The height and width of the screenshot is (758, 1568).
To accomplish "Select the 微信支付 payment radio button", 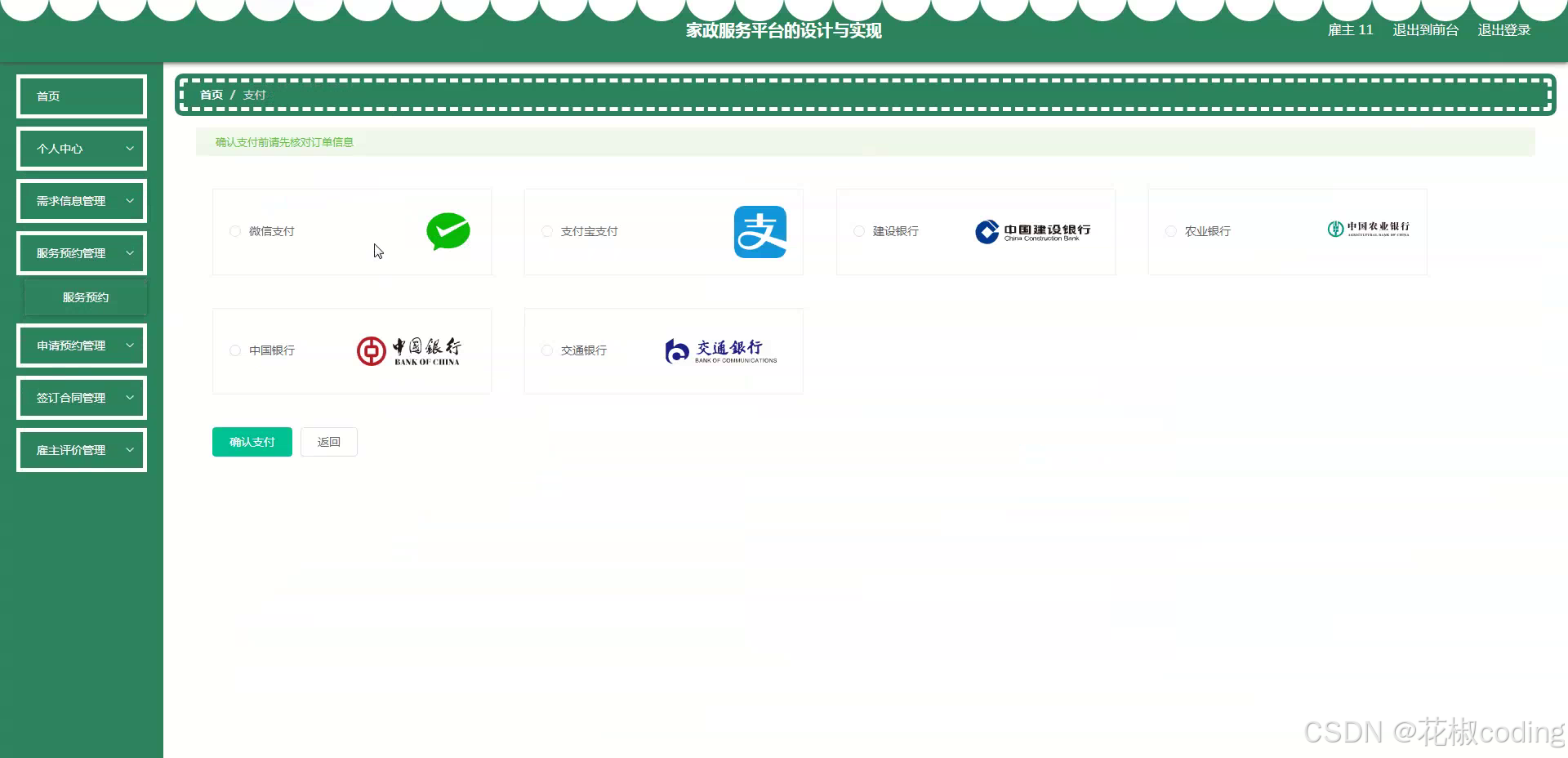I will coord(234,231).
